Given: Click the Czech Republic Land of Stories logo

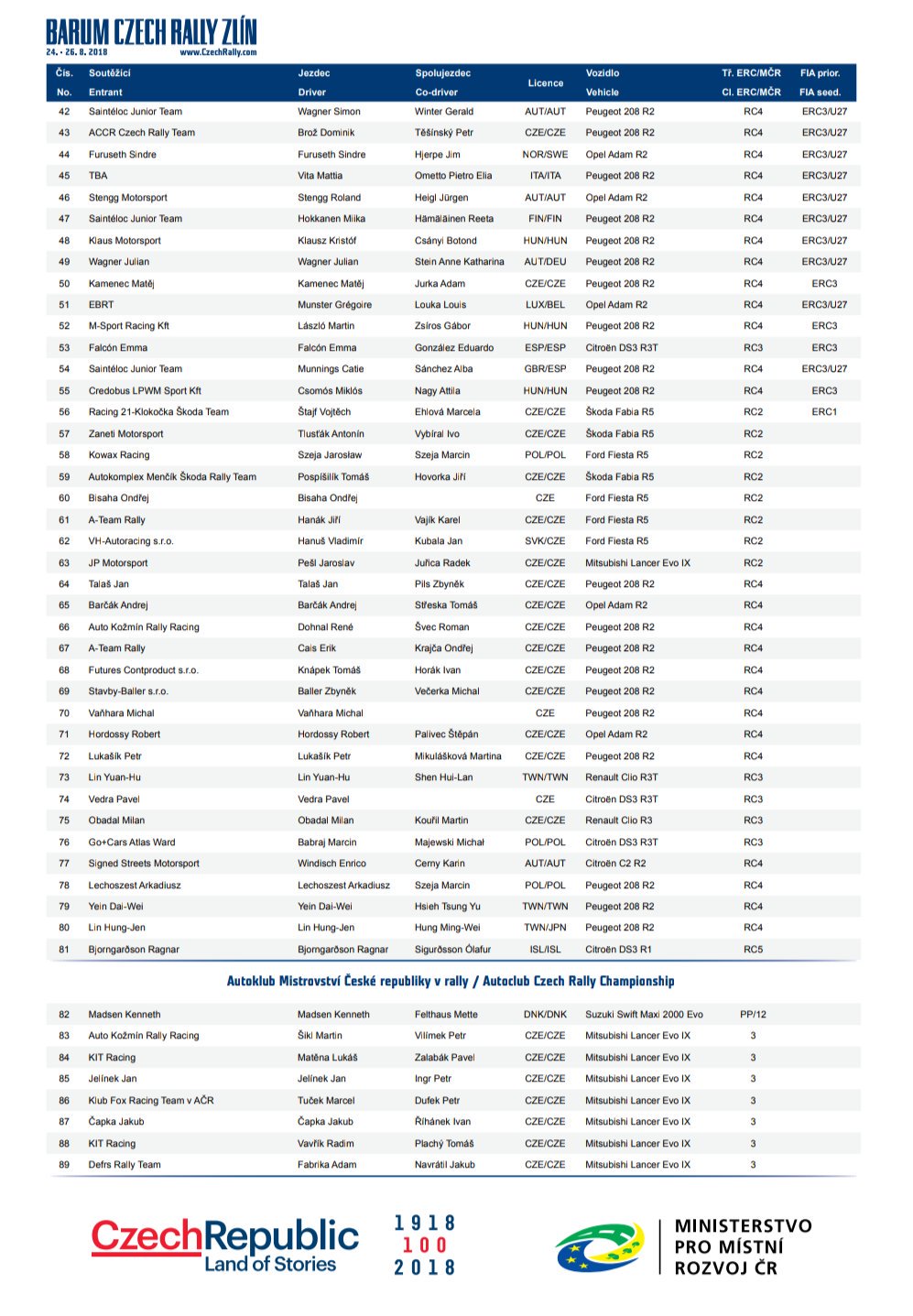Looking at the screenshot, I should (224, 1245).
